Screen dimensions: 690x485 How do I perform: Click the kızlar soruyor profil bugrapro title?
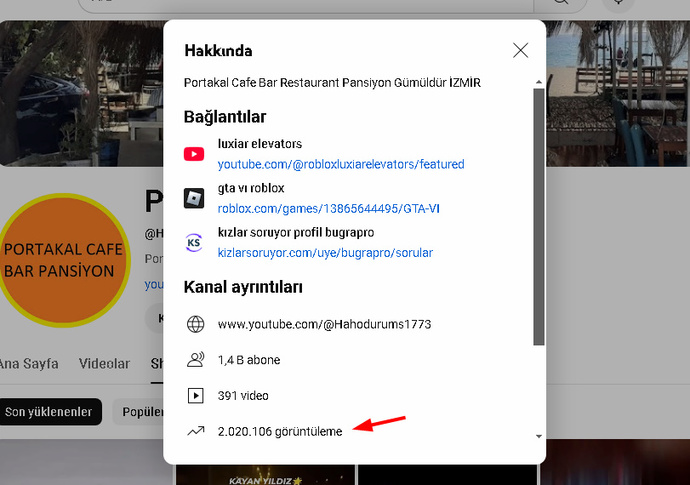[296, 232]
